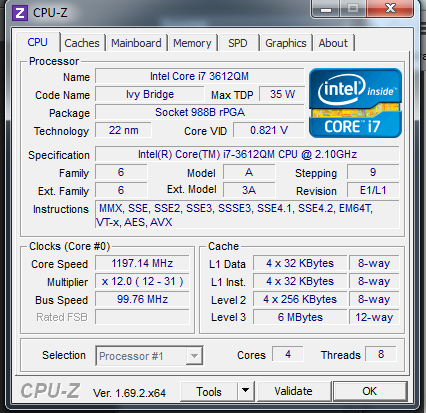Open the About tab

(x=333, y=43)
